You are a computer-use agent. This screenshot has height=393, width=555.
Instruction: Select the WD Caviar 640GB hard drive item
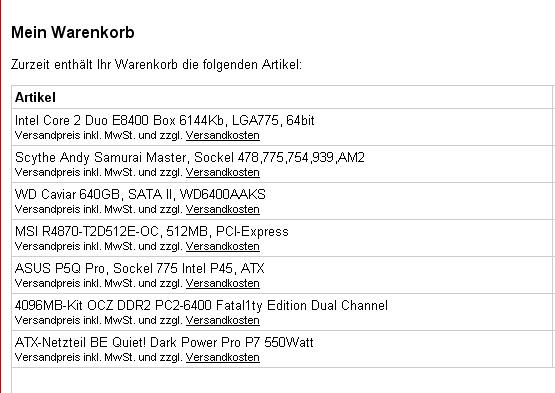(140, 194)
